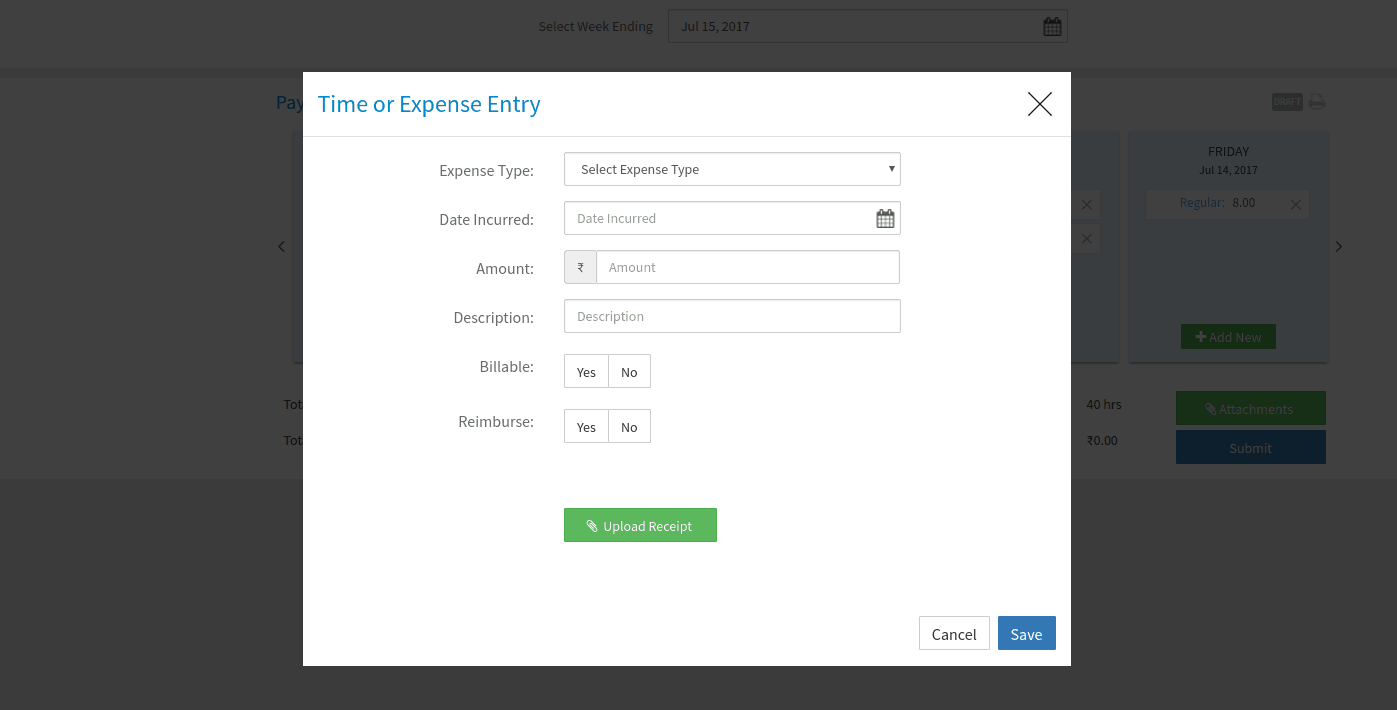This screenshot has height=710, width=1397.
Task: Go to next days with right chevron
Action: coord(1339,246)
